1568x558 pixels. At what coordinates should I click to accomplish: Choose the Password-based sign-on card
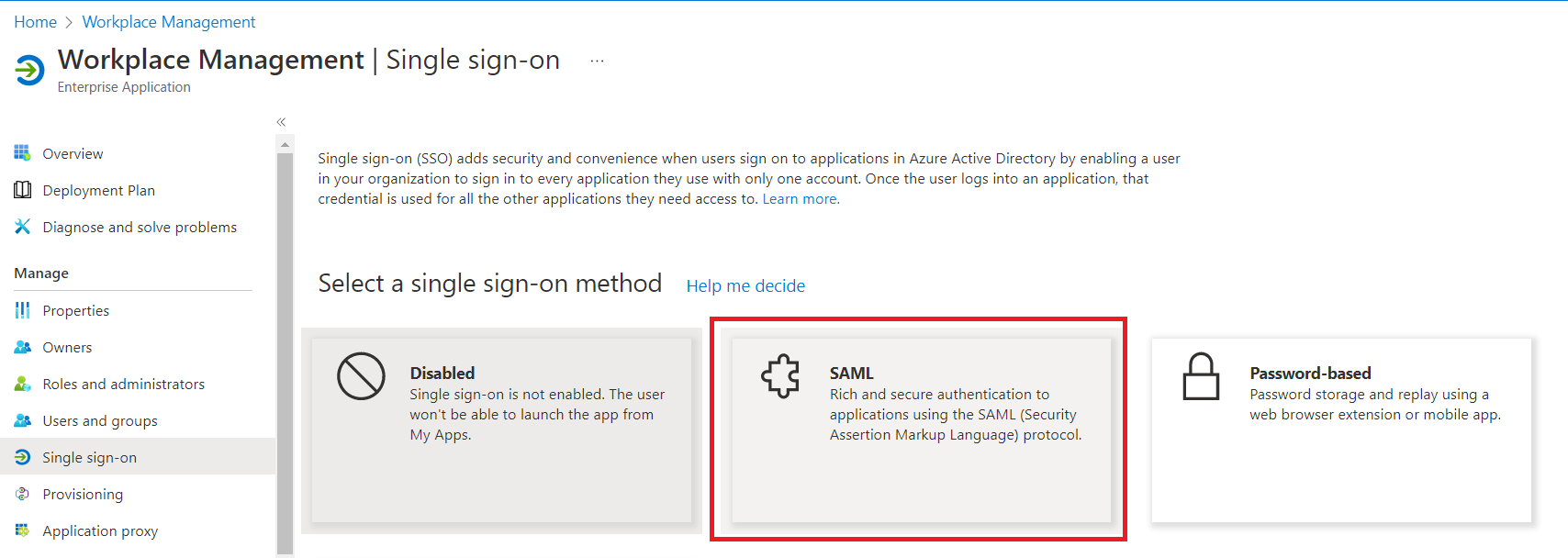click(1341, 430)
